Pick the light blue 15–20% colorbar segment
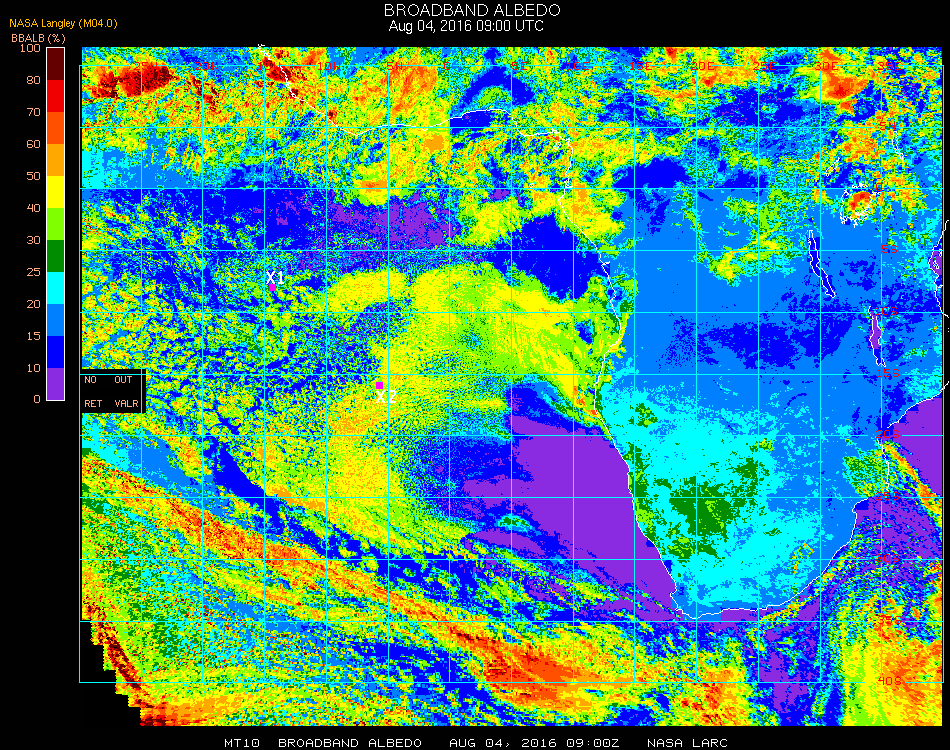Screen dimensions: 950x750 (x=56, y=320)
